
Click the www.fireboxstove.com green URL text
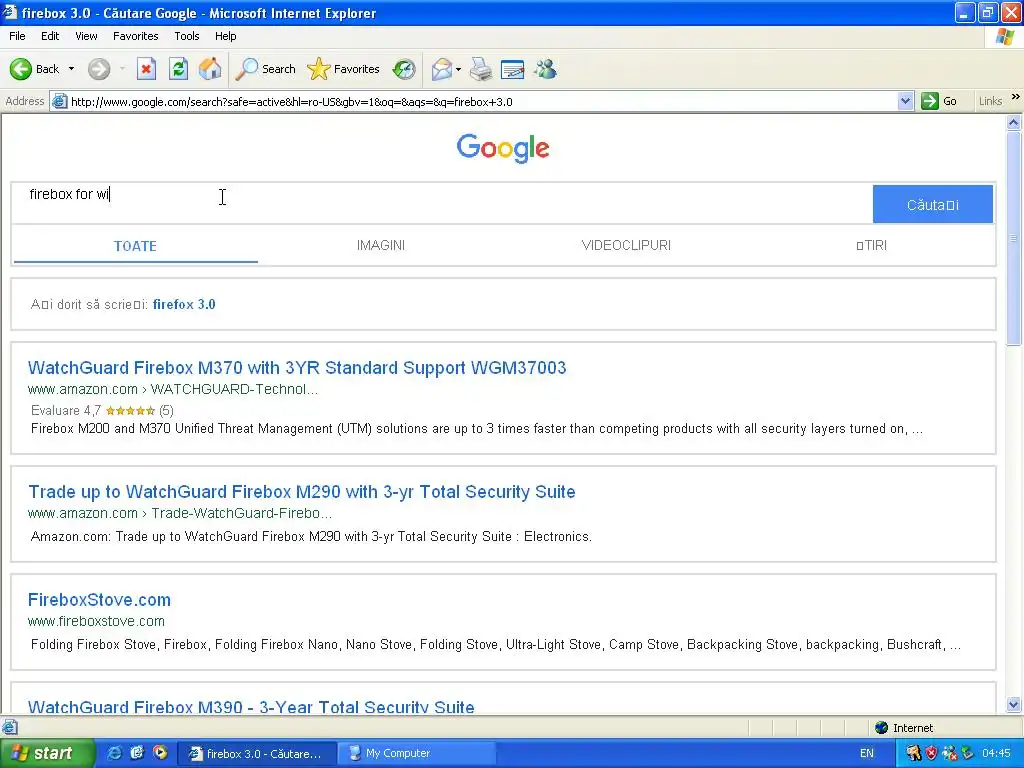96,621
